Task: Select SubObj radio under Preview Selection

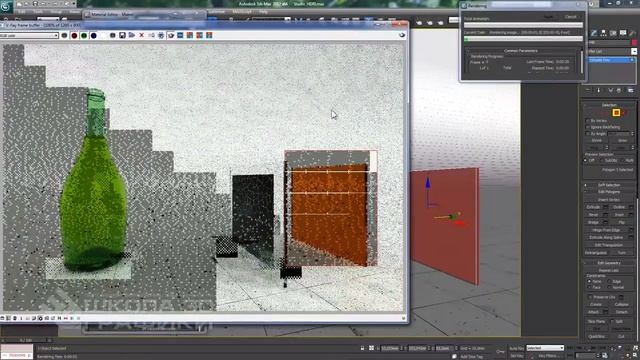Action: click(x=602, y=161)
